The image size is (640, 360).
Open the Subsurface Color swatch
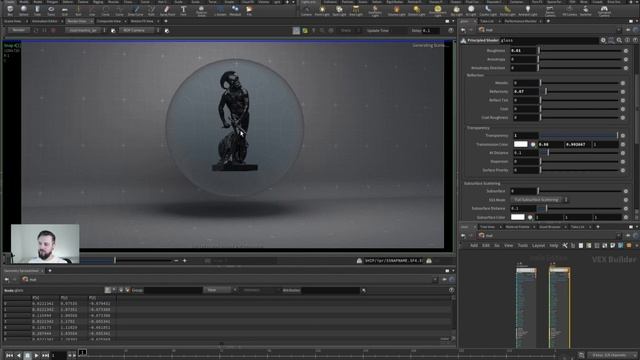click(x=518, y=217)
